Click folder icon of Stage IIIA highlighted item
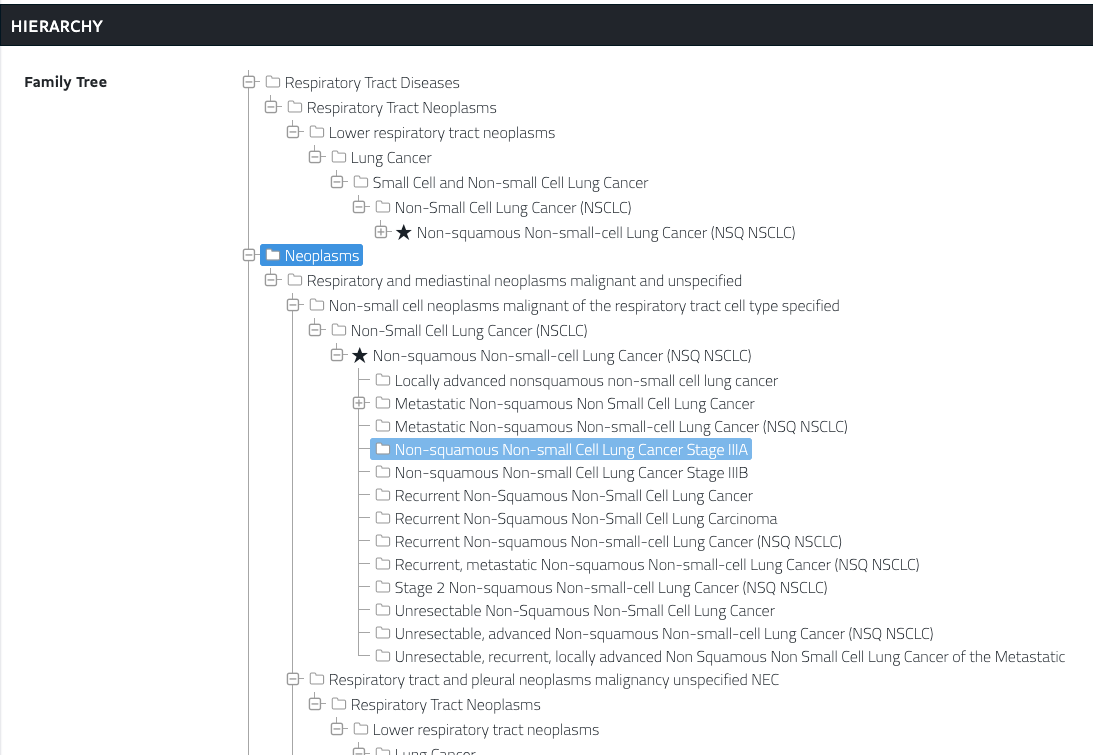This screenshot has height=755, width=1093. click(x=382, y=450)
